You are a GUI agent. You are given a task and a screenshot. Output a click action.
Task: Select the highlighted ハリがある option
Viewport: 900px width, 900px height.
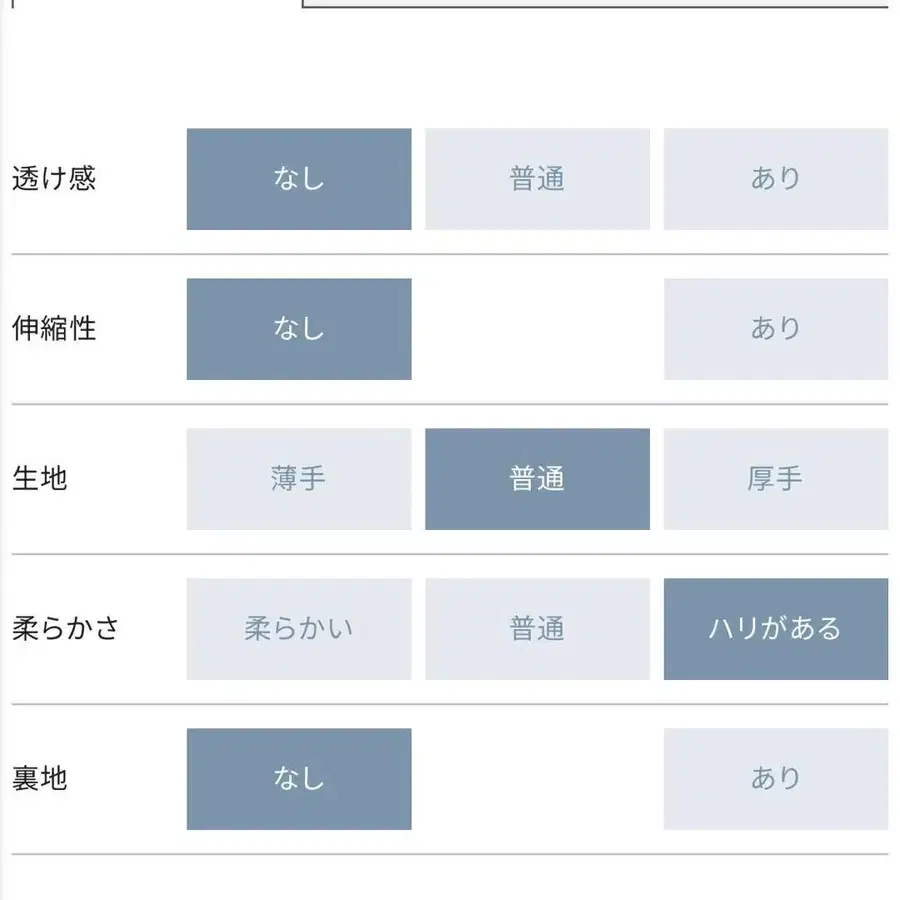776,629
